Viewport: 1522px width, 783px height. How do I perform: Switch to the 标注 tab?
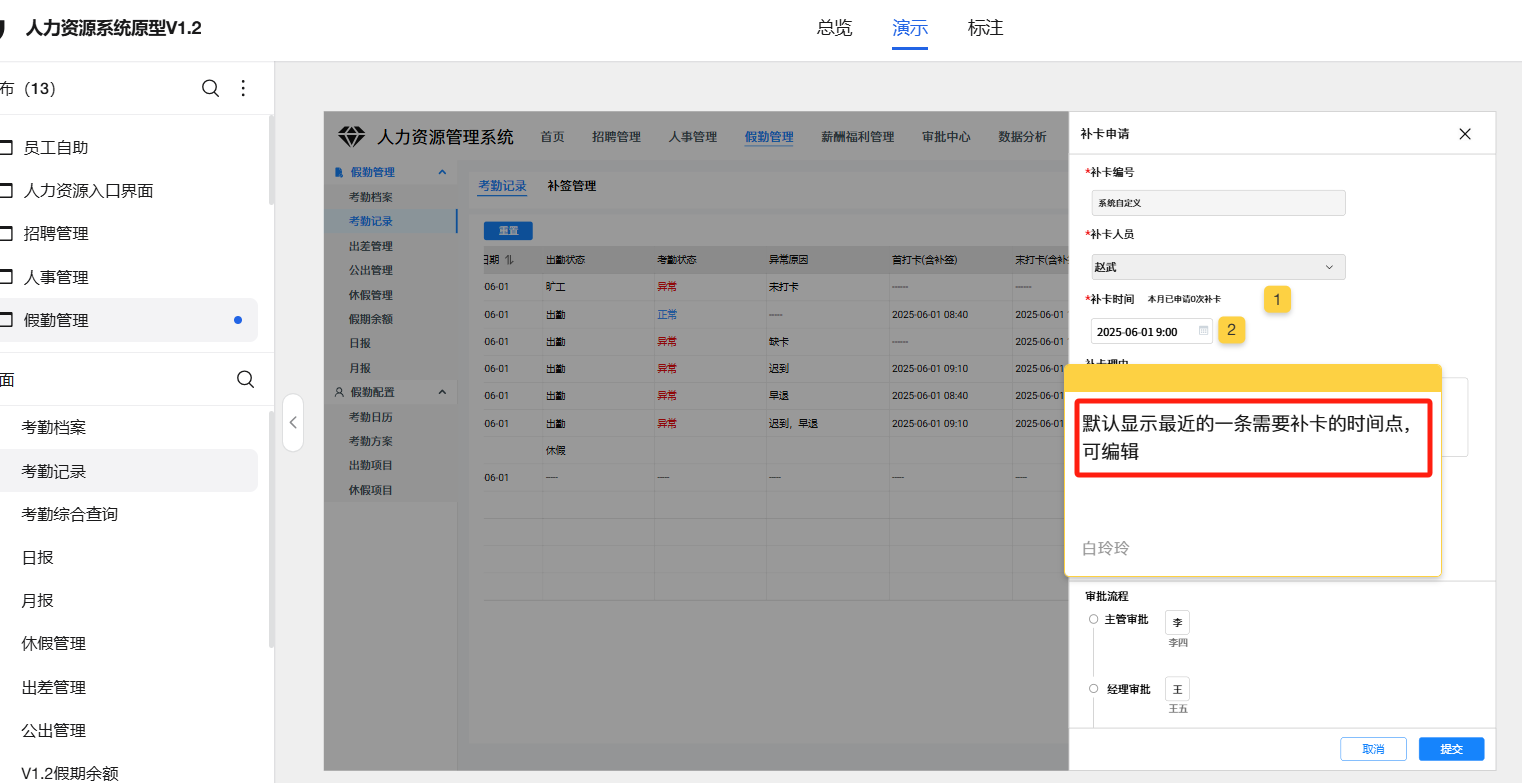coord(985,28)
